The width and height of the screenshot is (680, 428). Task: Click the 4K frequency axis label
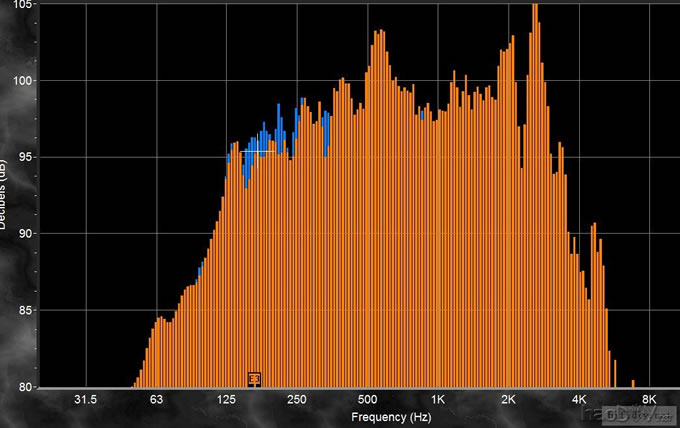tap(579, 400)
